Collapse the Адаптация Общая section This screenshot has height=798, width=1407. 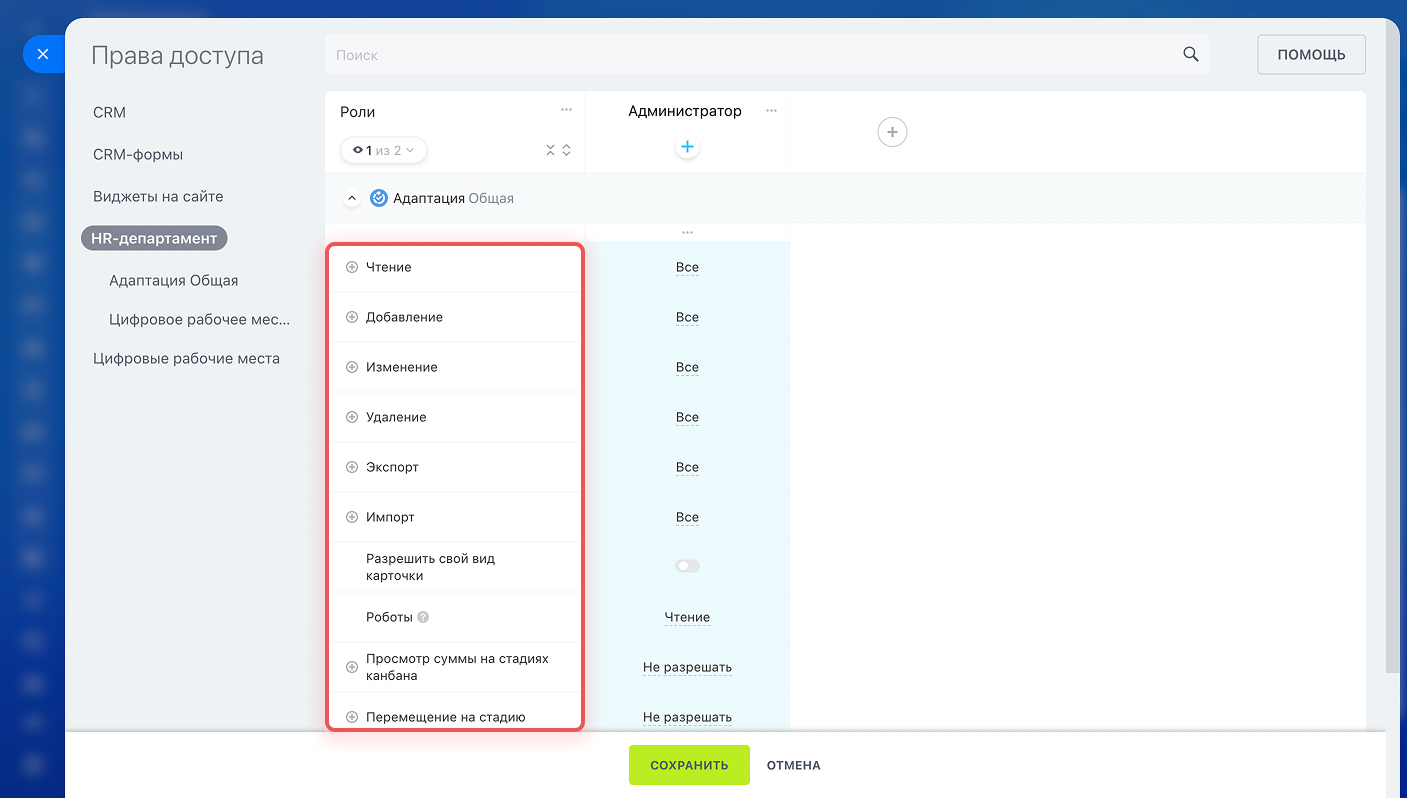coord(351,198)
